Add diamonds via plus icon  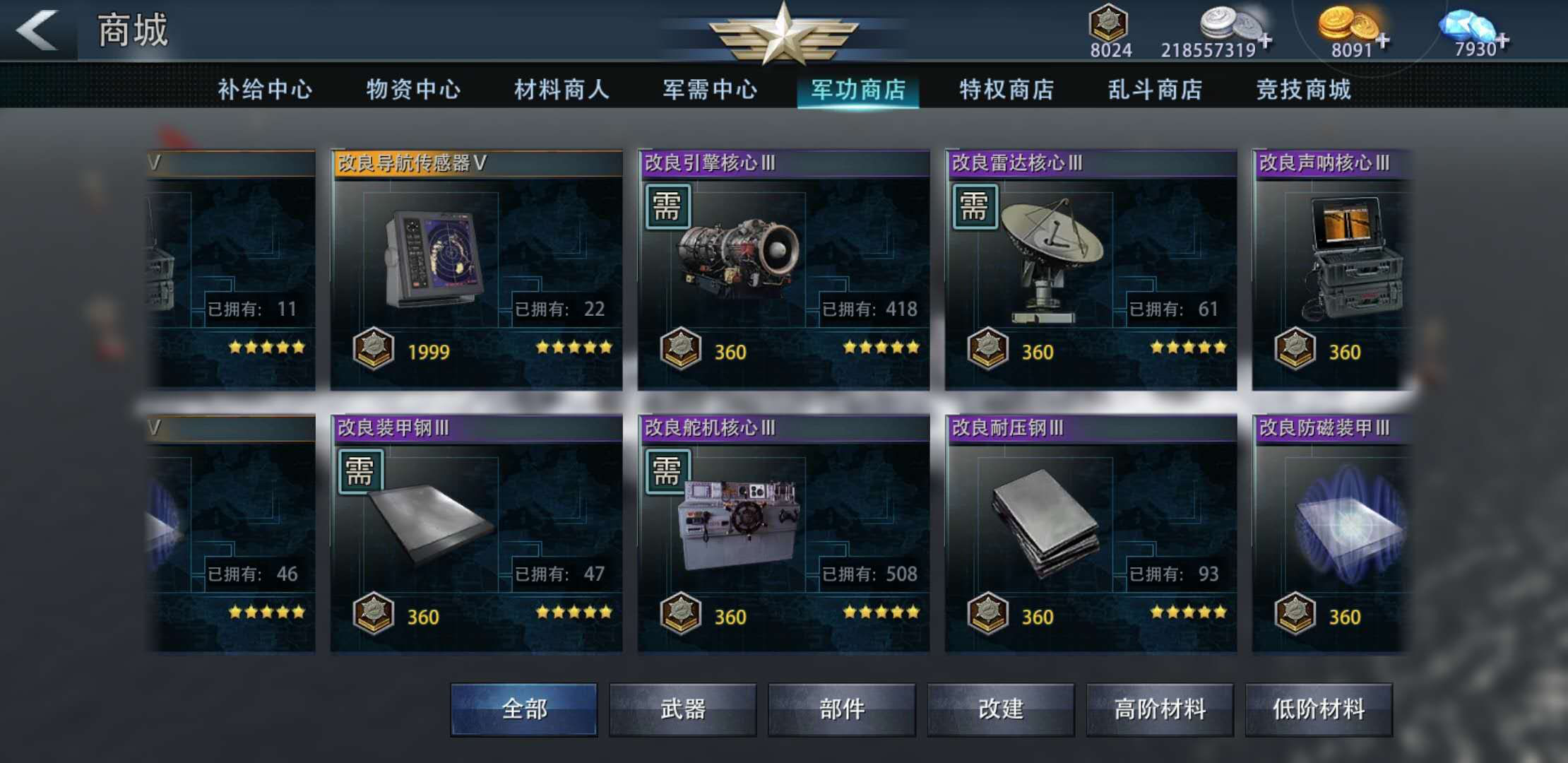1502,41
